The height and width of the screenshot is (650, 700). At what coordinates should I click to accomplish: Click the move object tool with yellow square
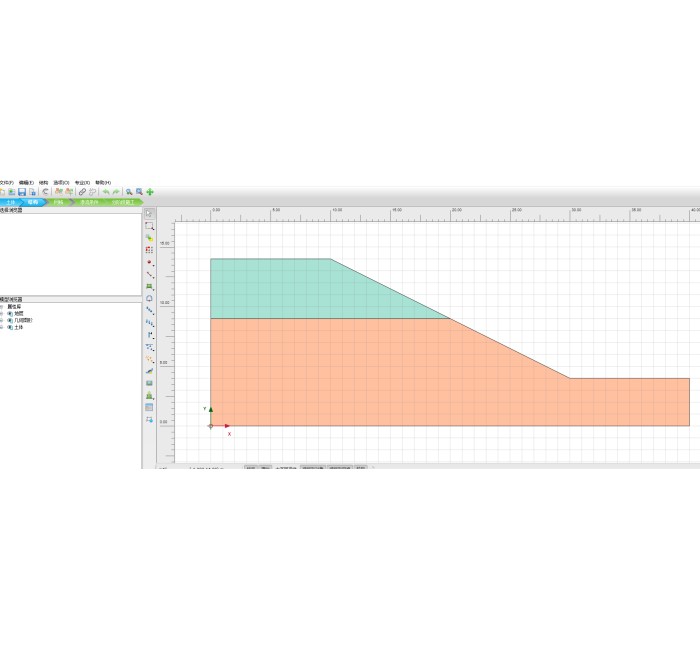pyautogui.click(x=149, y=238)
